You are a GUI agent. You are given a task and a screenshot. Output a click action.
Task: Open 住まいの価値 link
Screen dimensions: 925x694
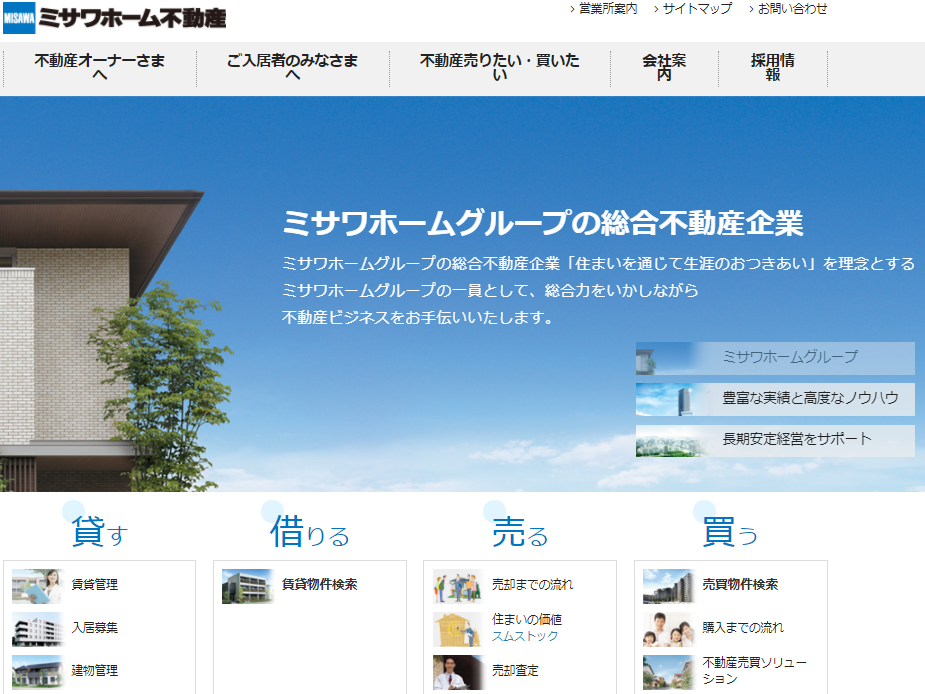[527, 619]
